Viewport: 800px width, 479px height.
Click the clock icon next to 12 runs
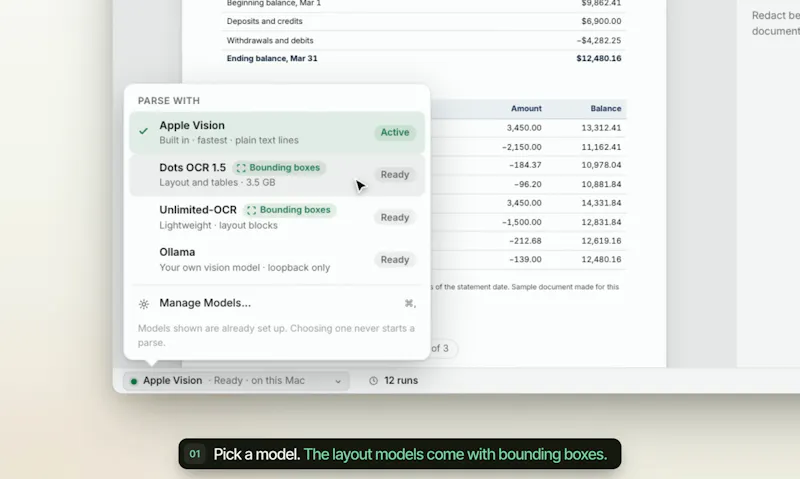tap(373, 381)
